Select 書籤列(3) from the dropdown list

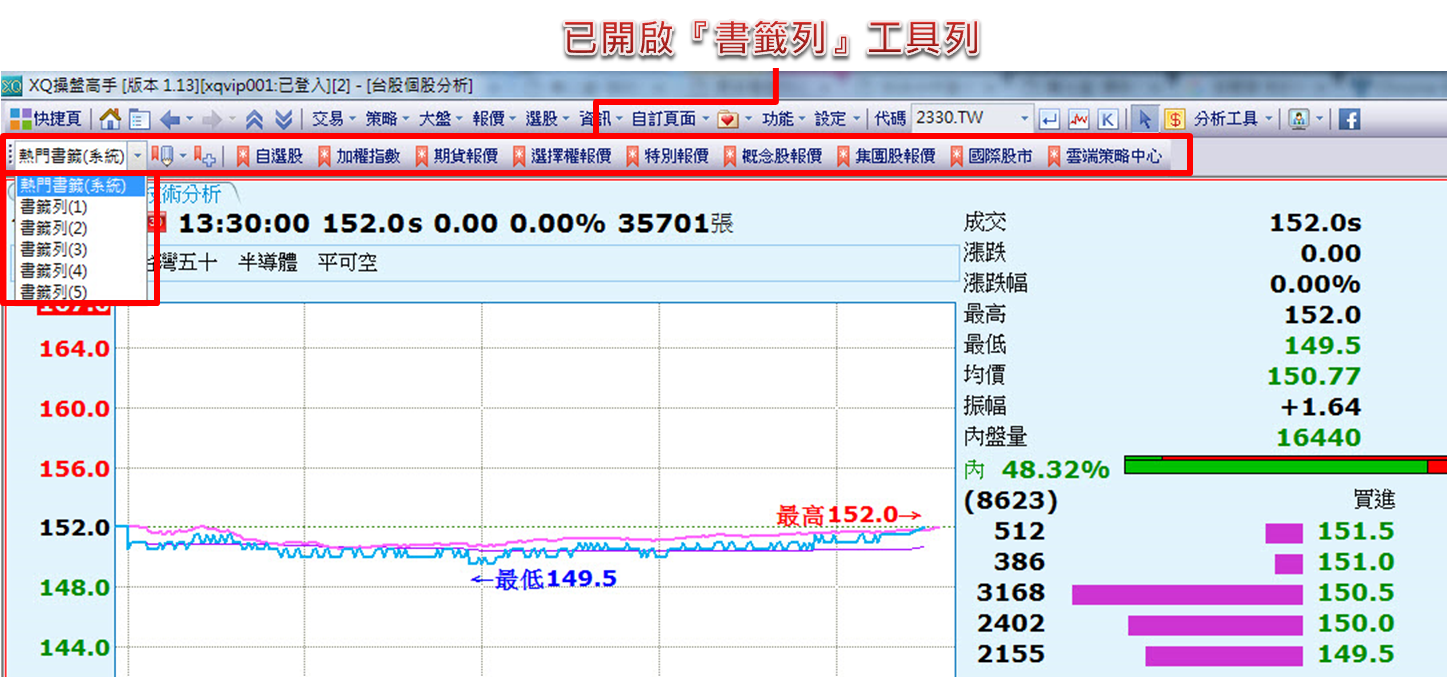tap(53, 249)
